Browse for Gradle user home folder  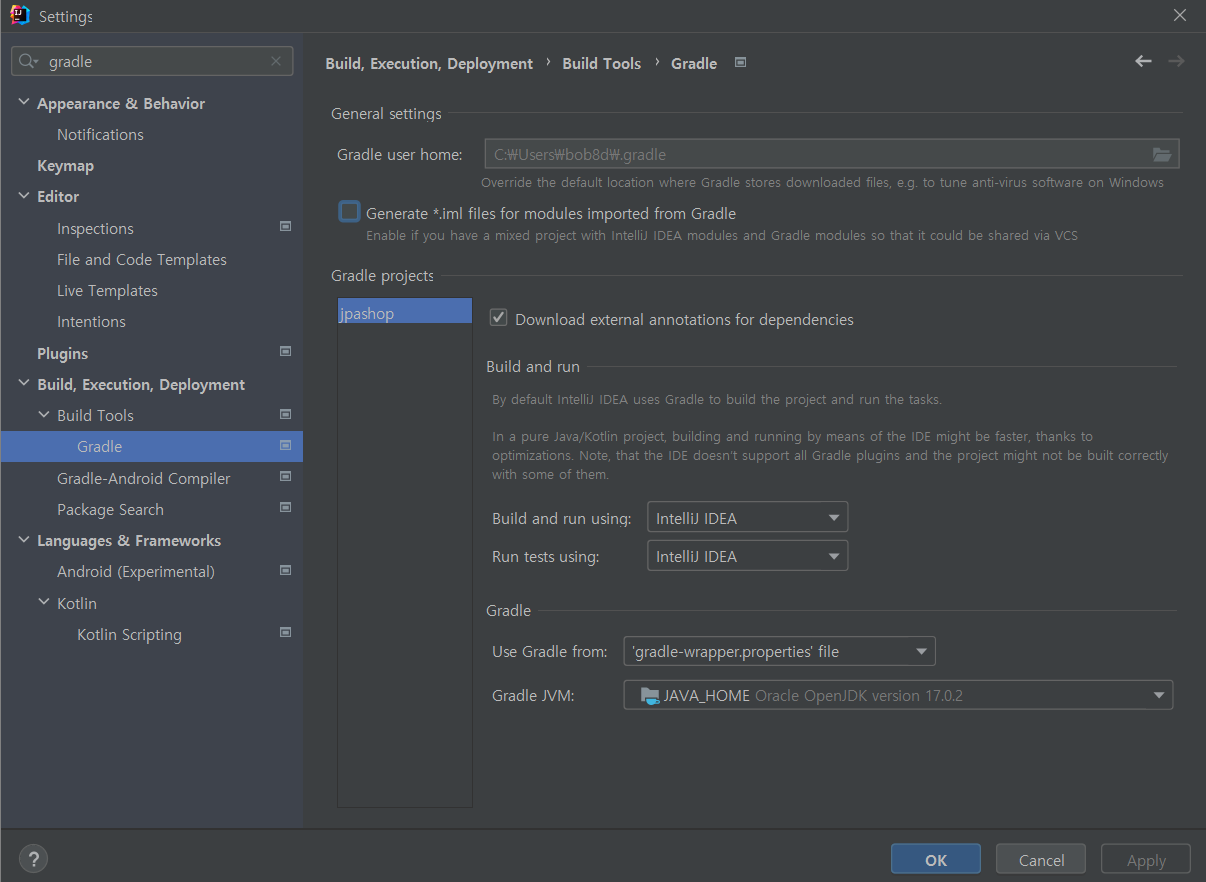1161,154
